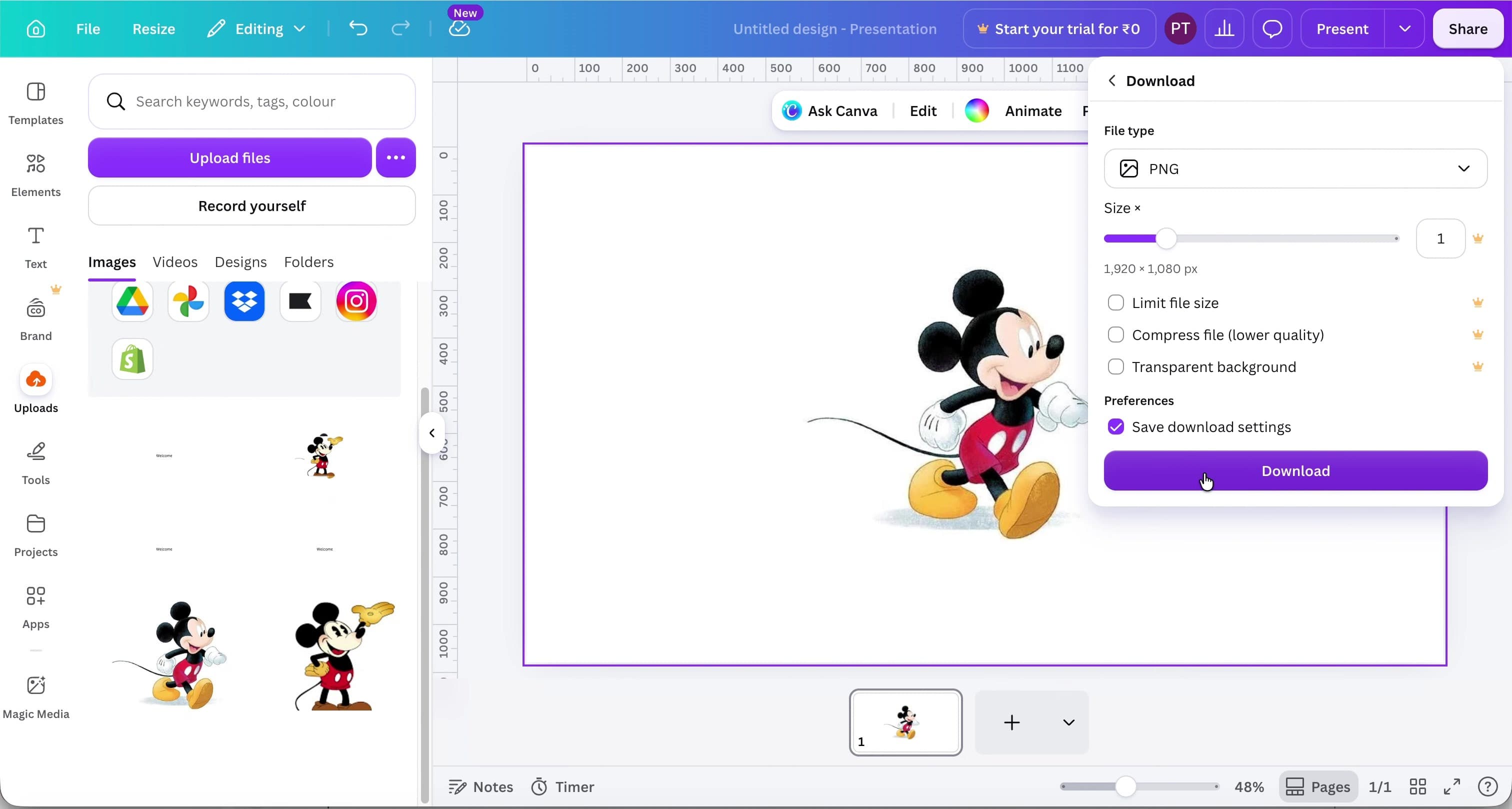Switch to the Folders tab
This screenshot has width=1512, height=809.
308,262
